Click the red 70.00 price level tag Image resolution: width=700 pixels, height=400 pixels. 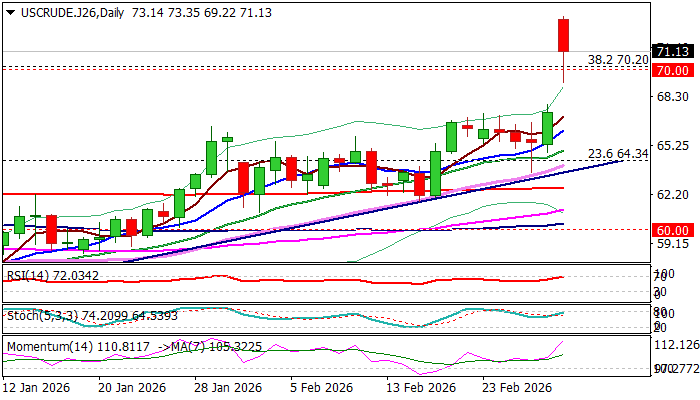[670, 71]
